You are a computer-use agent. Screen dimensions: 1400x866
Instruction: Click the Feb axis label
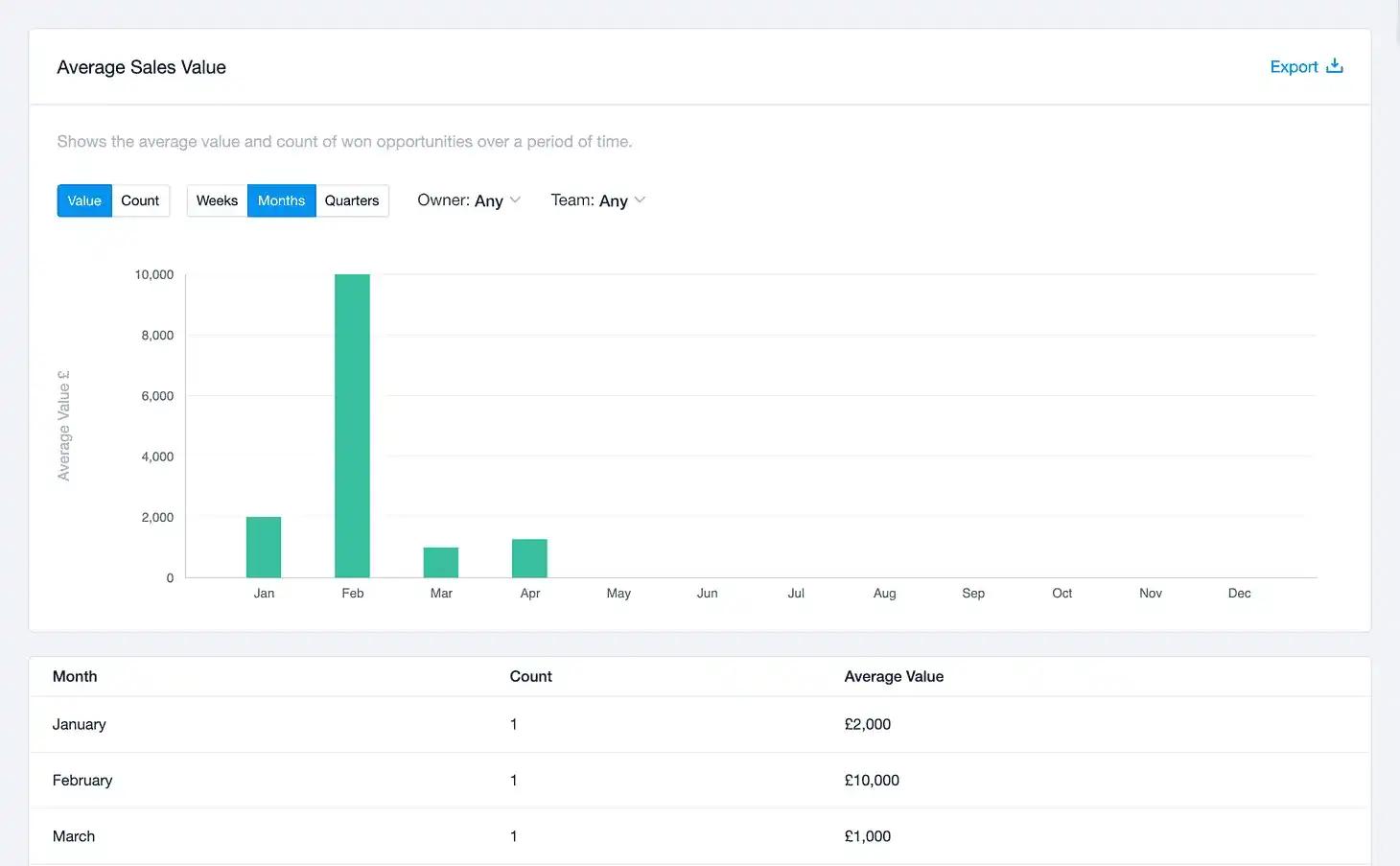click(x=353, y=593)
